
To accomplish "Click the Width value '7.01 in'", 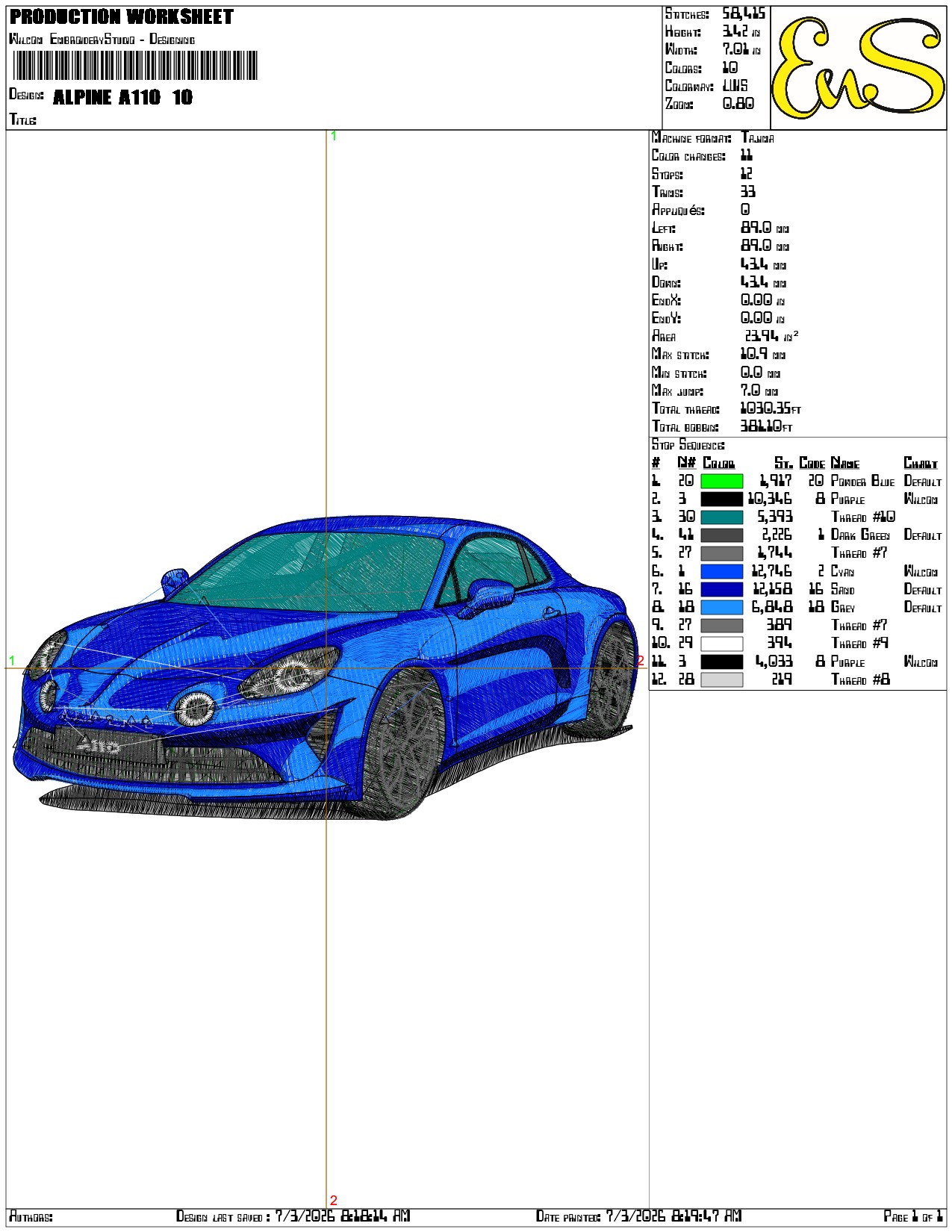I will point(741,49).
